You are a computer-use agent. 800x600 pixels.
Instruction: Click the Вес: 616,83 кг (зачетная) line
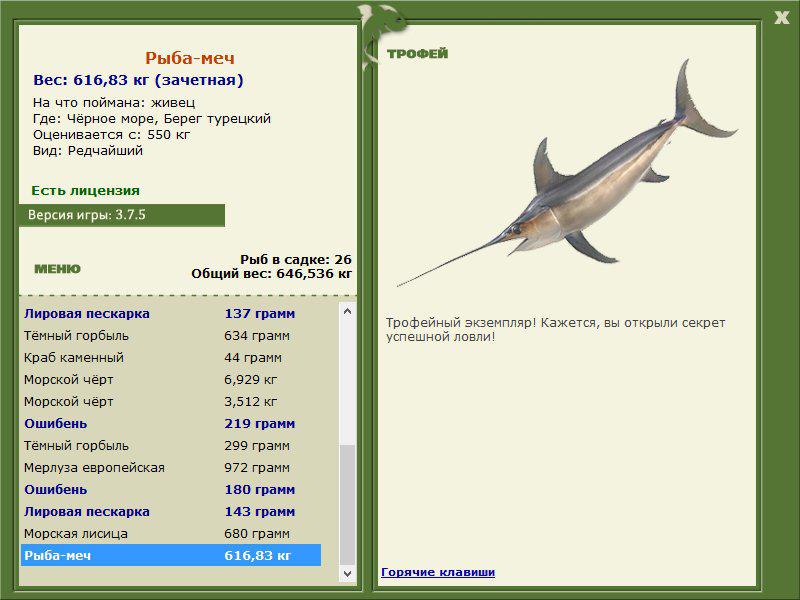tap(138, 80)
